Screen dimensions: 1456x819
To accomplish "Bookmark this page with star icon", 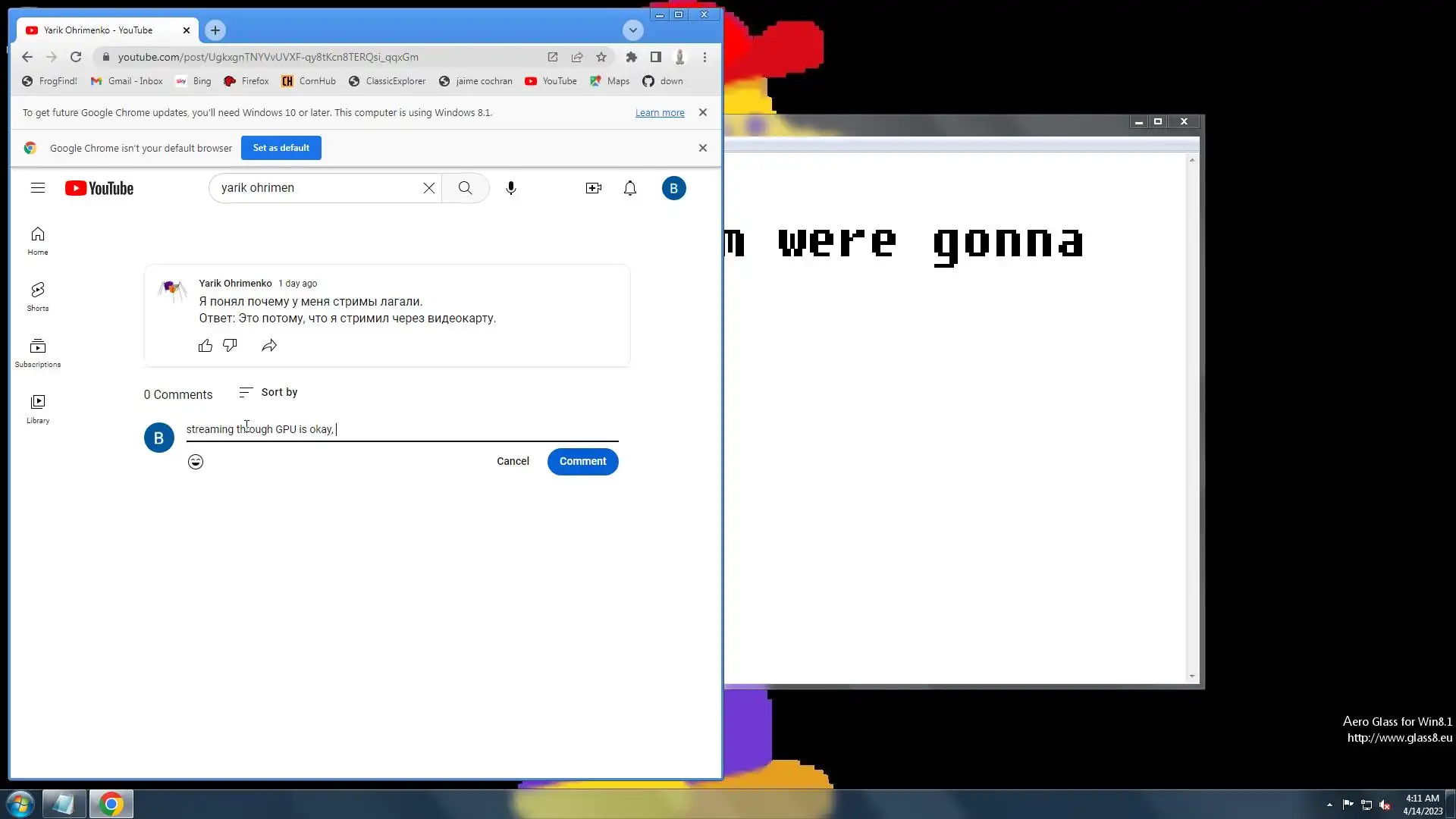I will coord(601,57).
